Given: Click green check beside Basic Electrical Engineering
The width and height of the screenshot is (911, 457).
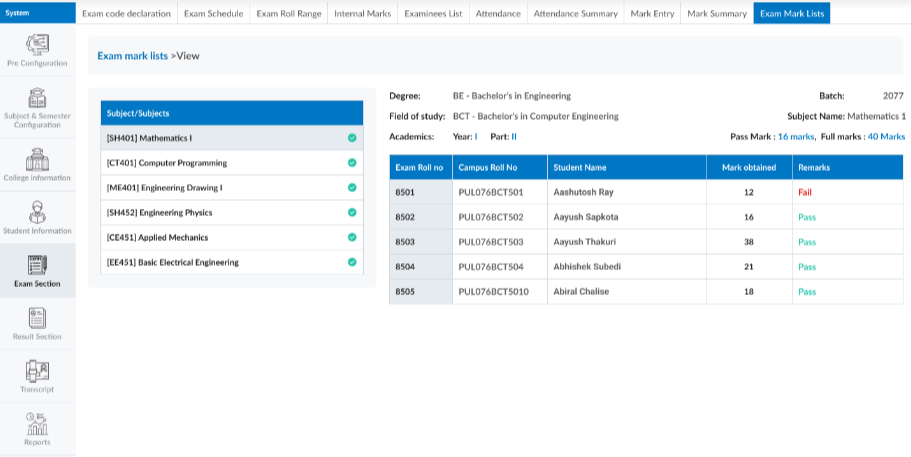Looking at the screenshot, I should [352, 262].
